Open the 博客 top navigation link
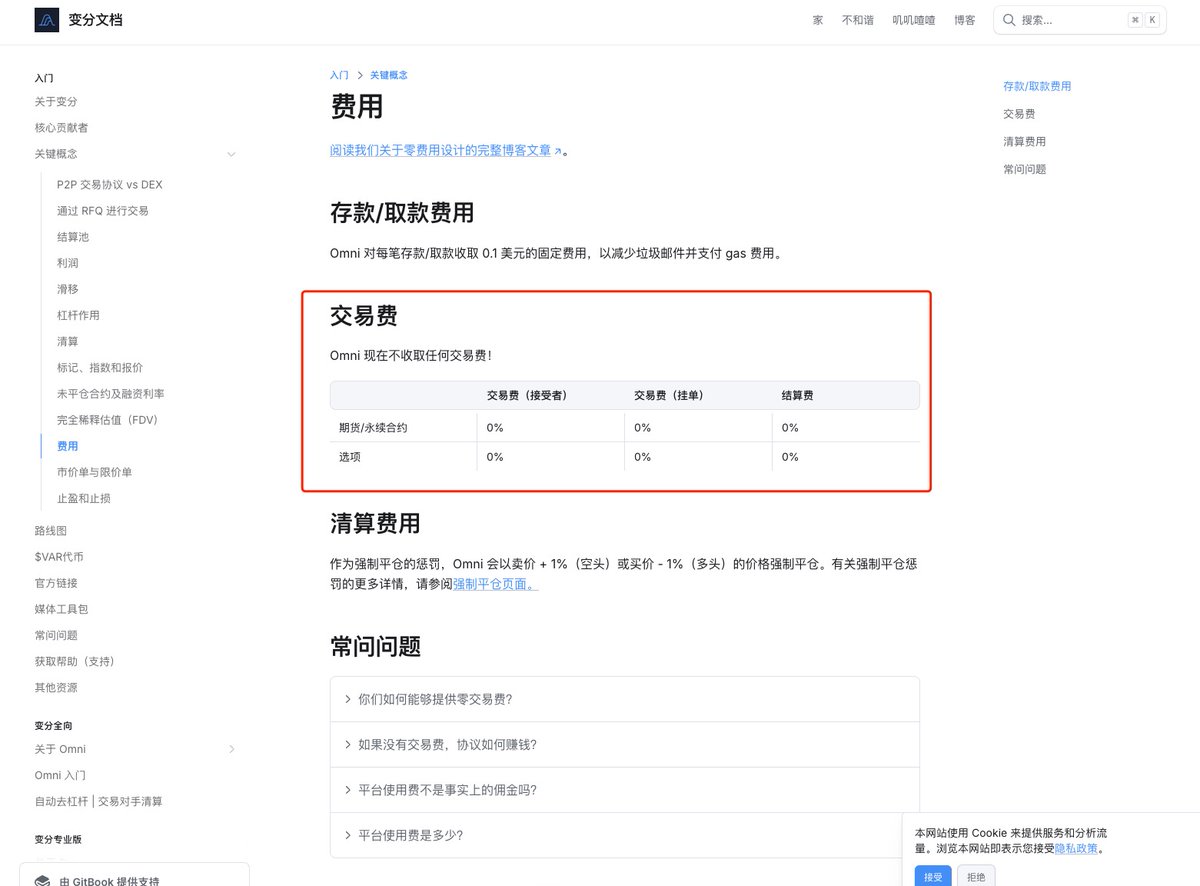This screenshot has height=886, width=1200. (965, 20)
